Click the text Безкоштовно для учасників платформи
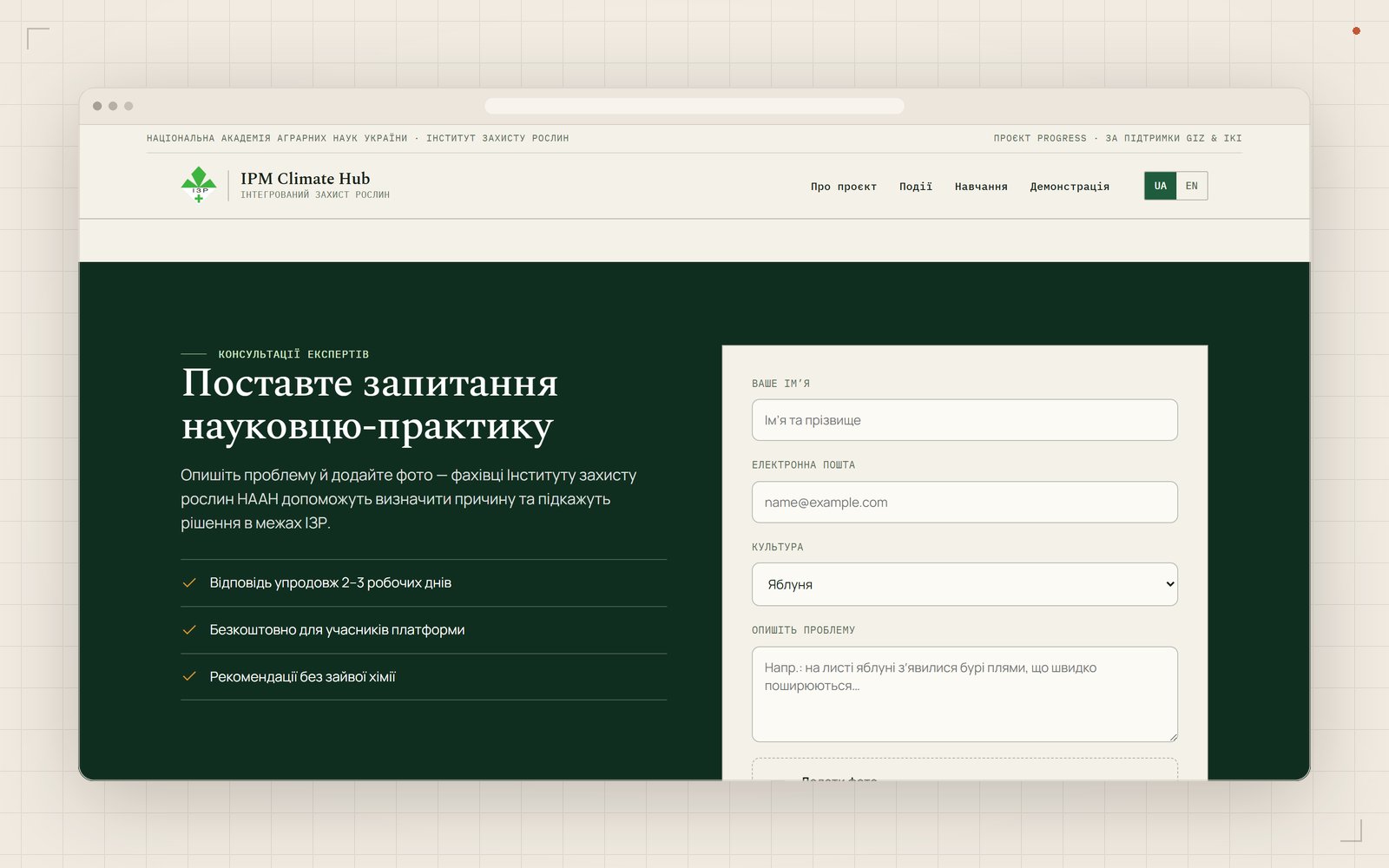This screenshot has width=1389, height=868. click(337, 630)
